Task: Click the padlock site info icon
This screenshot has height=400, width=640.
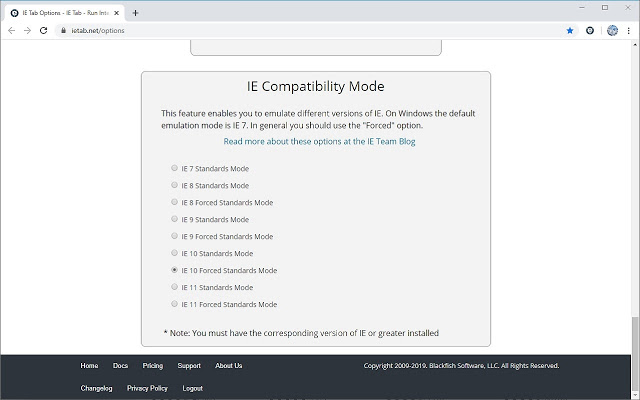Action: click(63, 31)
